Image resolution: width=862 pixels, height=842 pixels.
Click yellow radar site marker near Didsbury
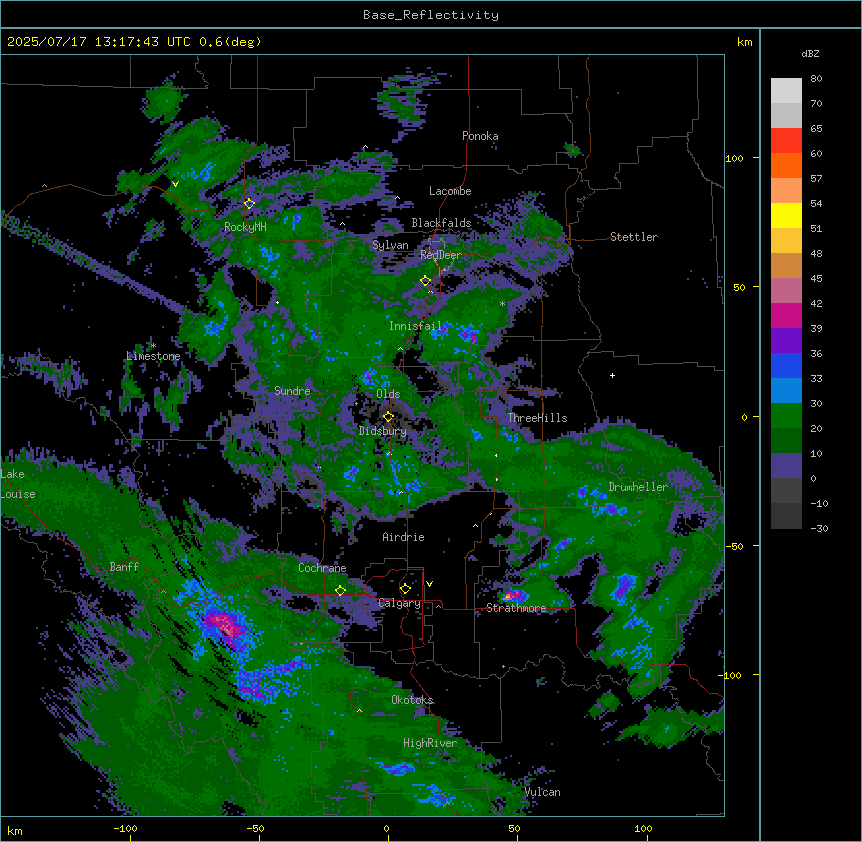[389, 417]
